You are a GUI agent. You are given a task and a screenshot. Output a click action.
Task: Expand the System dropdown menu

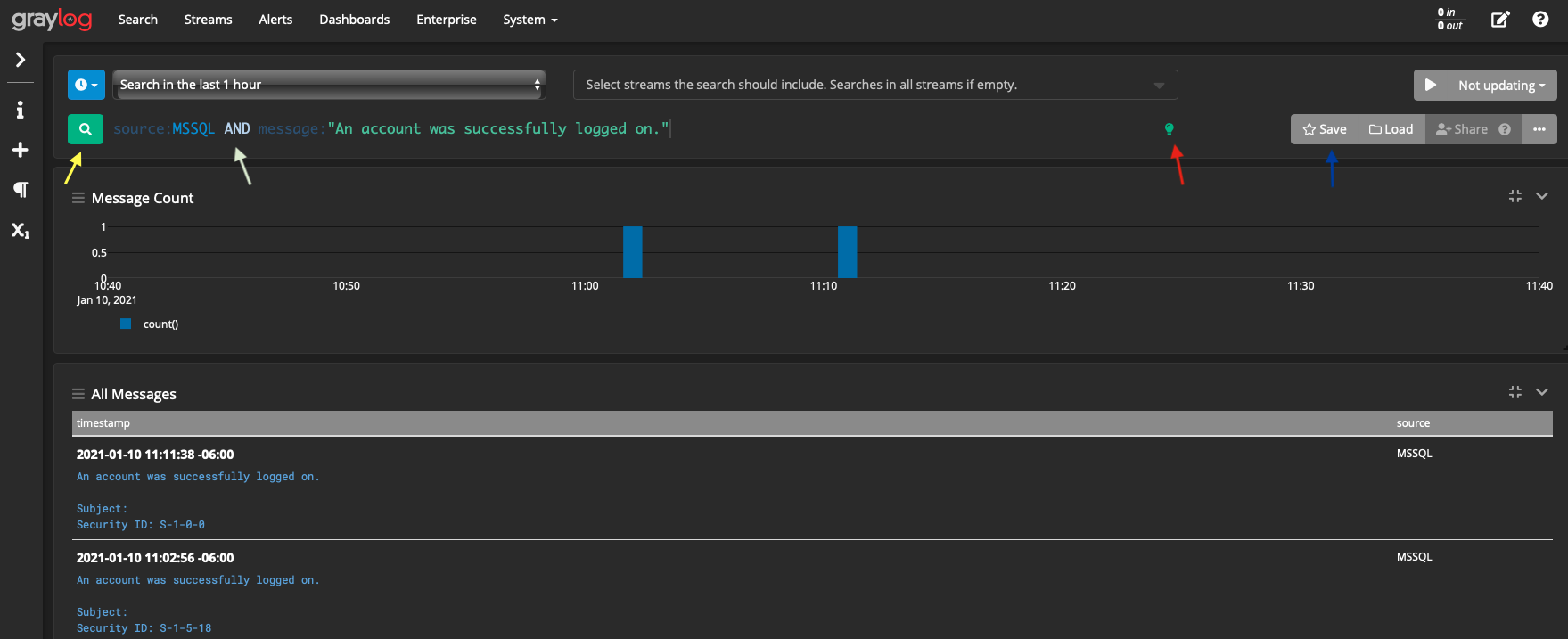point(530,20)
